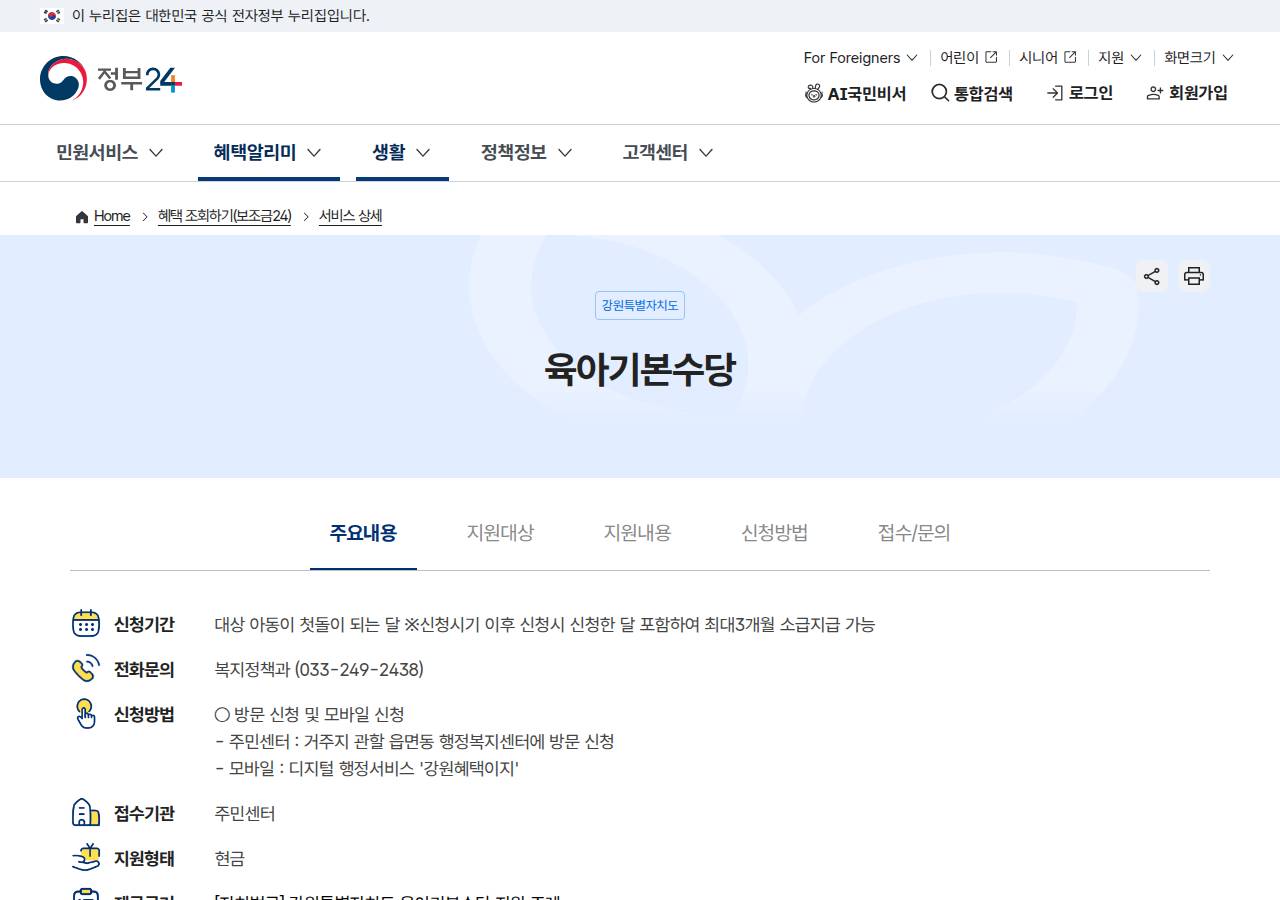The height and width of the screenshot is (900, 1280).
Task: Open the 신청방법 tab
Action: pos(774,533)
